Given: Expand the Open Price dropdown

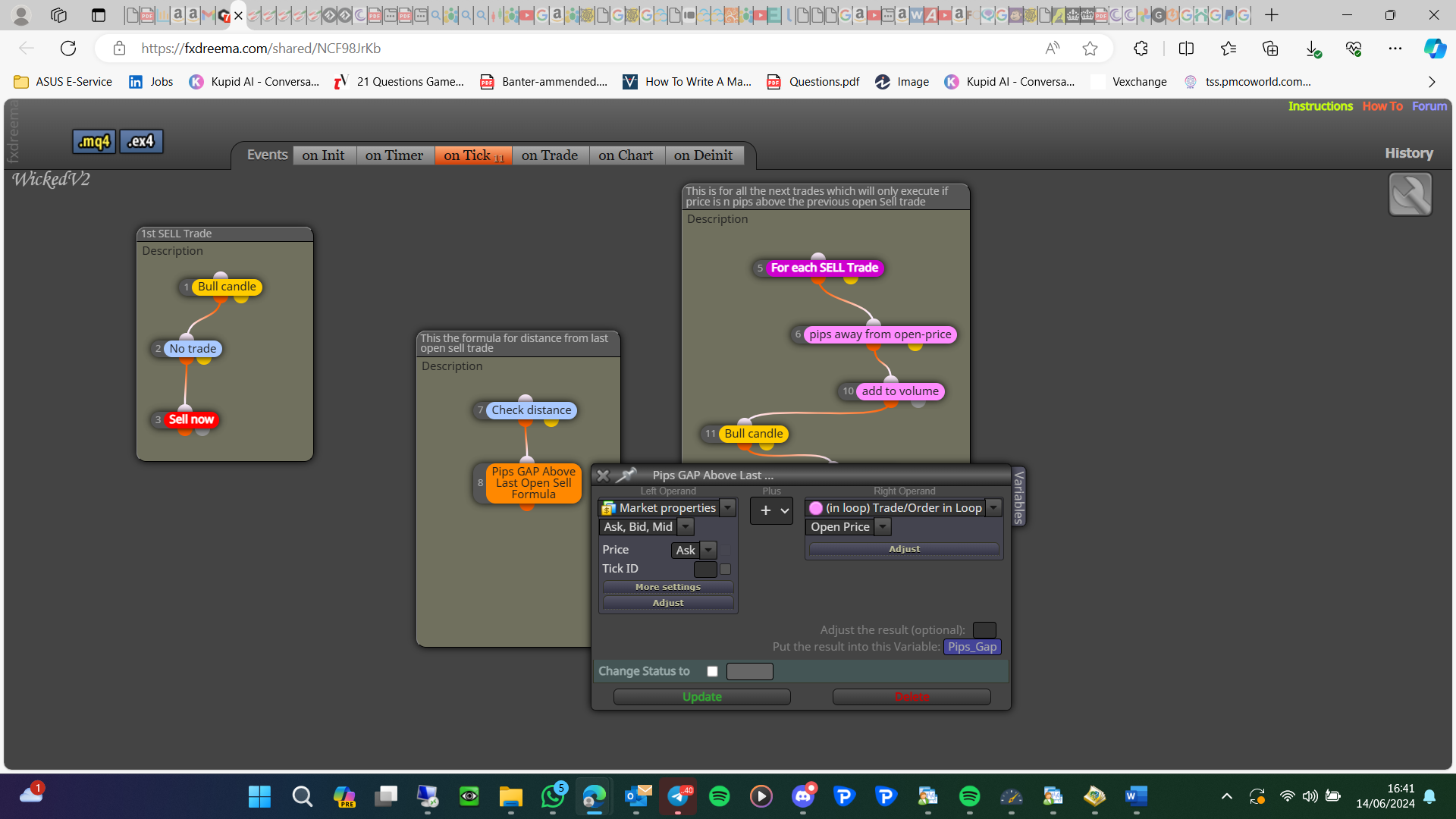Looking at the screenshot, I should [x=882, y=526].
